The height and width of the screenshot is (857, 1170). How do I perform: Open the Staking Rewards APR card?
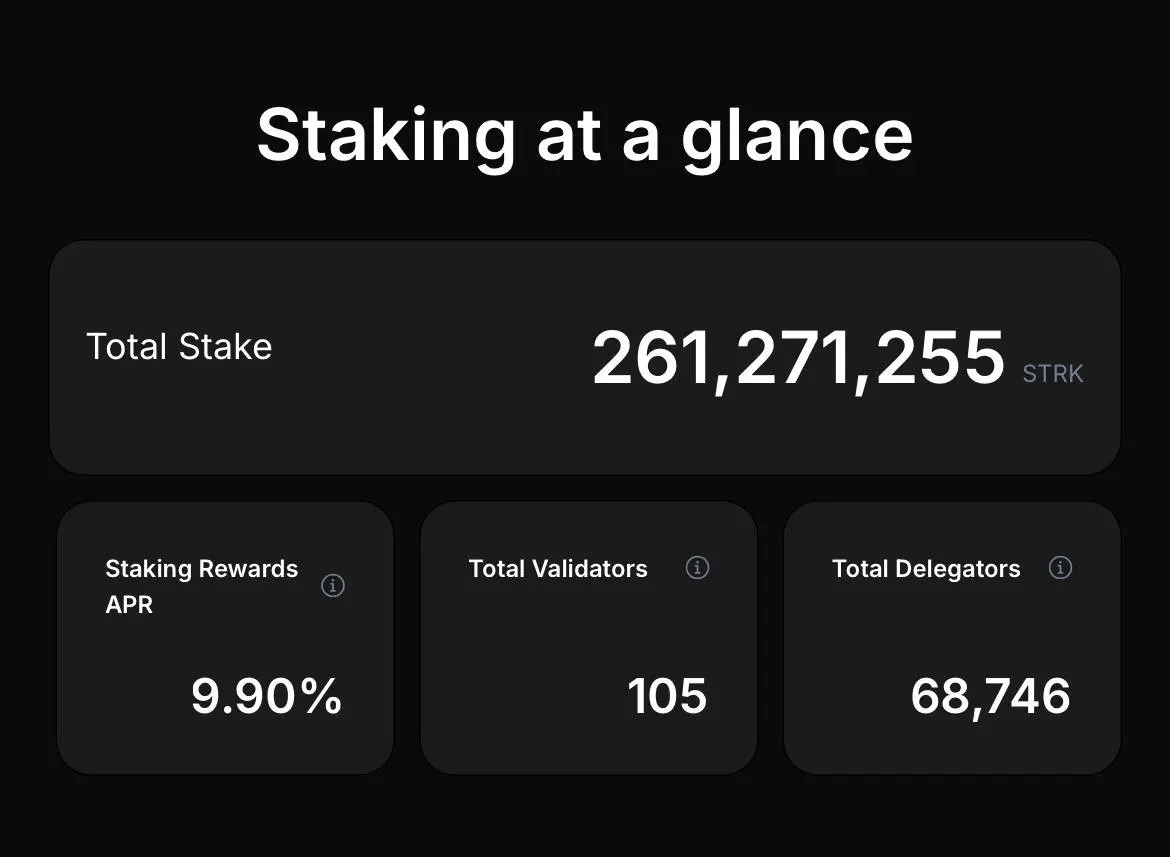pyautogui.click(x=225, y=637)
